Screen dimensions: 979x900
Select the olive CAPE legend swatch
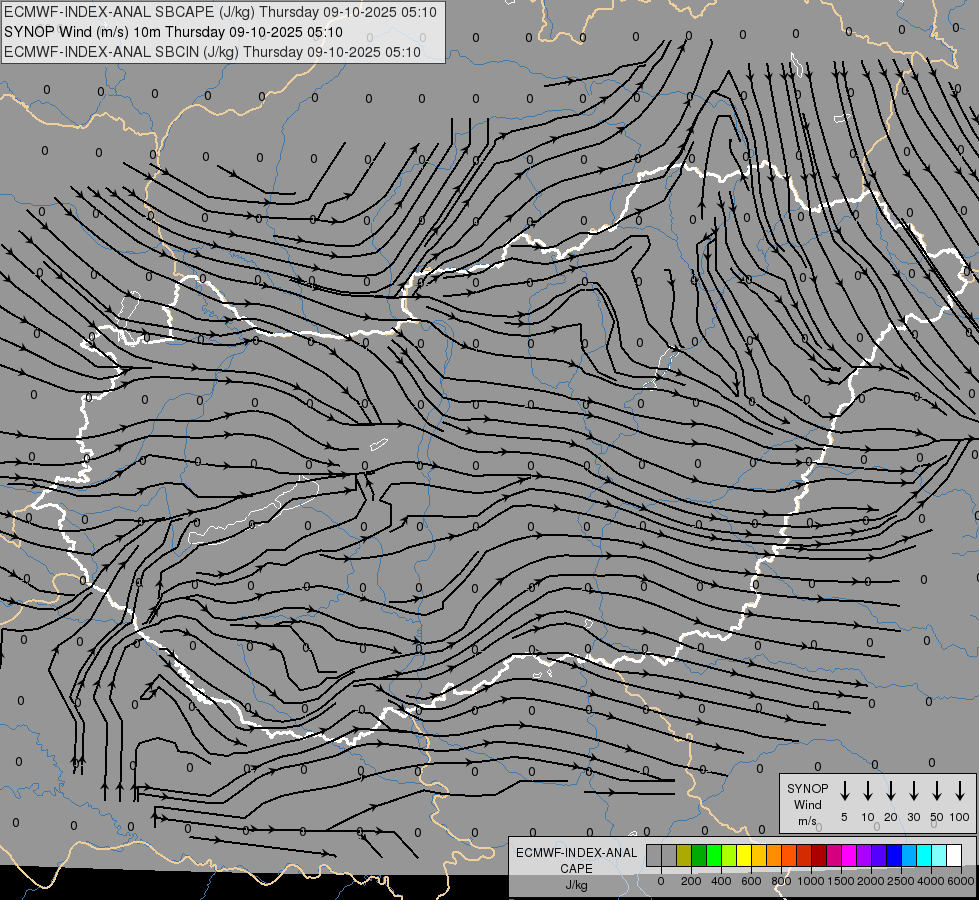(x=684, y=855)
